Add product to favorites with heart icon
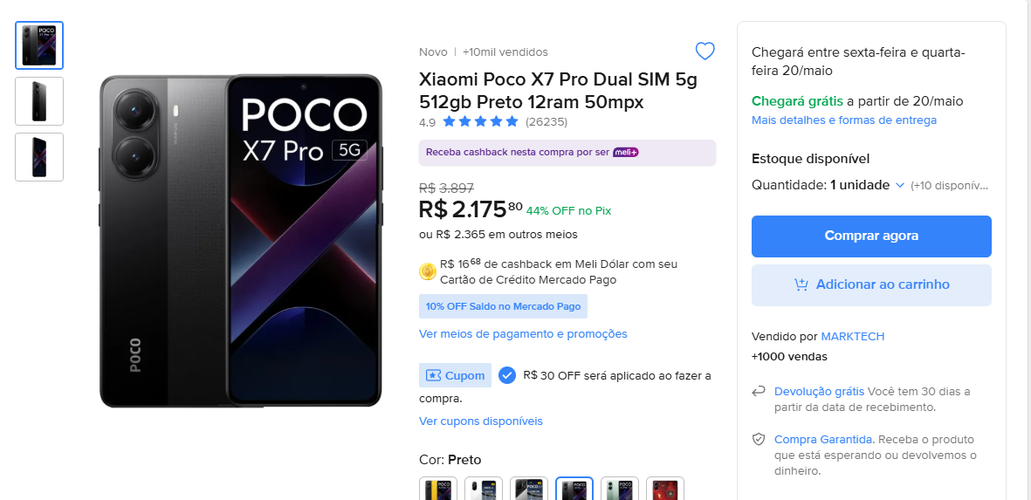 click(705, 51)
